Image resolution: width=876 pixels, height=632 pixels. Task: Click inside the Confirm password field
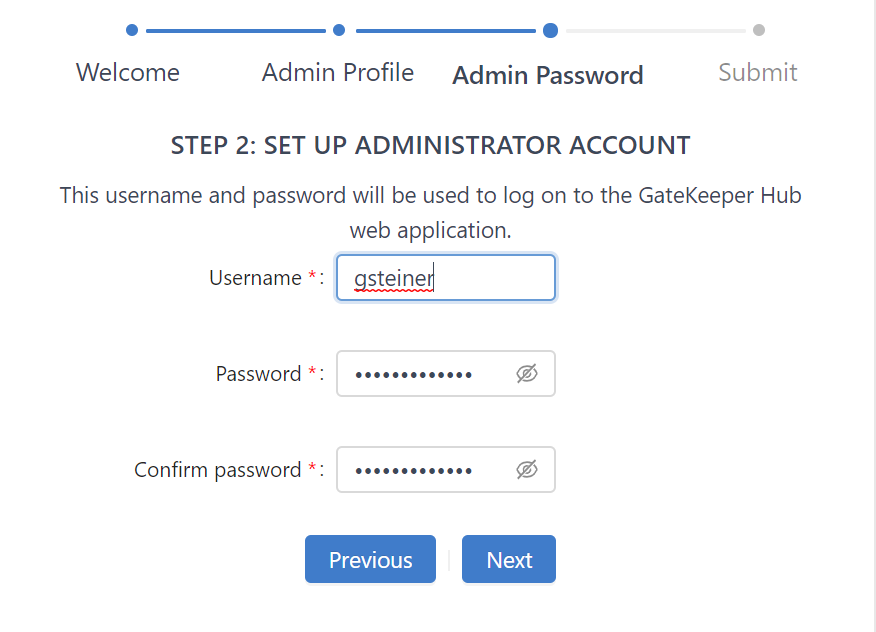[420, 470]
